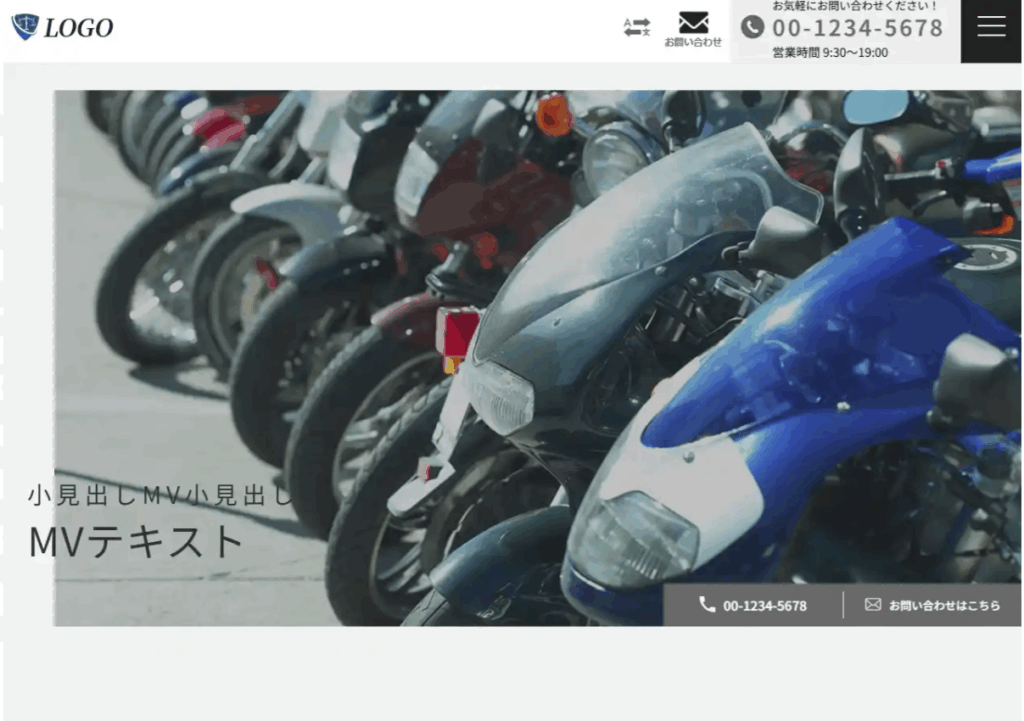Click the handset icon in bottom bar
1024x721 pixels.
pos(707,604)
